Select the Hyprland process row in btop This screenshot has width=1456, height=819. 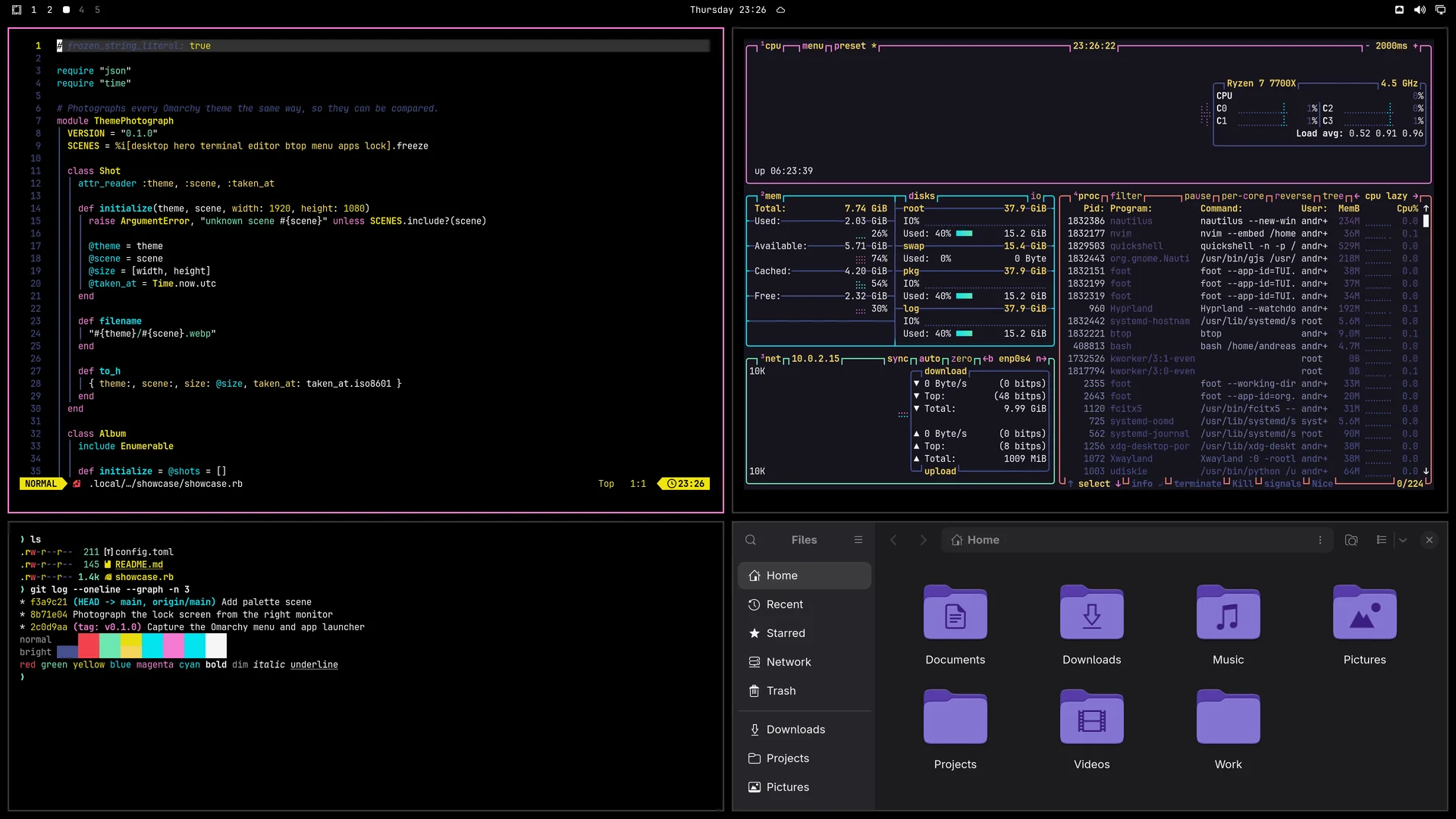[x=1241, y=309]
